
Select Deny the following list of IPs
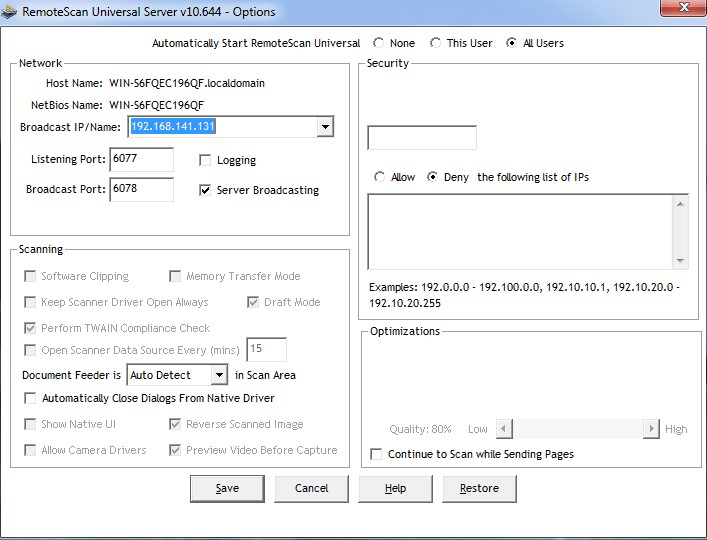pyautogui.click(x=432, y=177)
